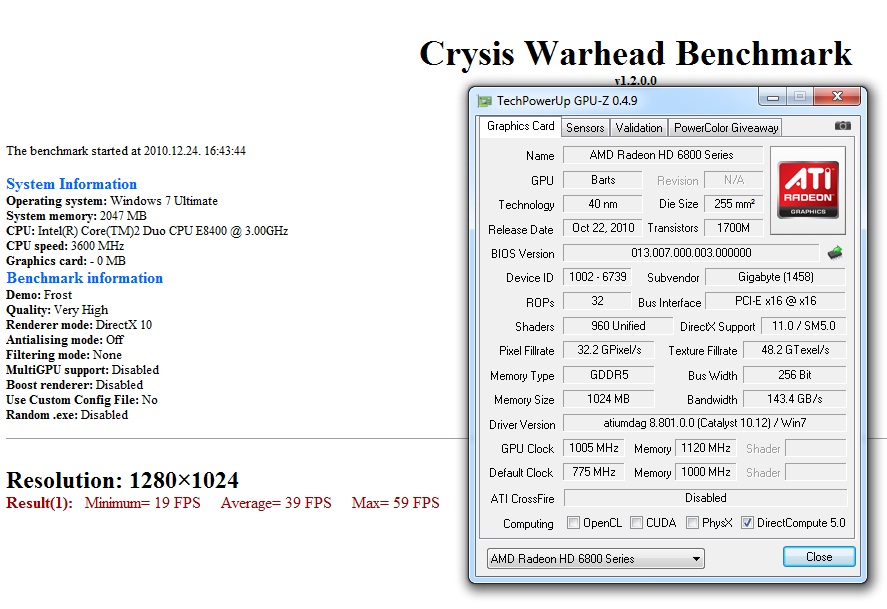
Task: Click the Texture Fillrate value 48.2 GTexel/s
Action: [x=795, y=350]
